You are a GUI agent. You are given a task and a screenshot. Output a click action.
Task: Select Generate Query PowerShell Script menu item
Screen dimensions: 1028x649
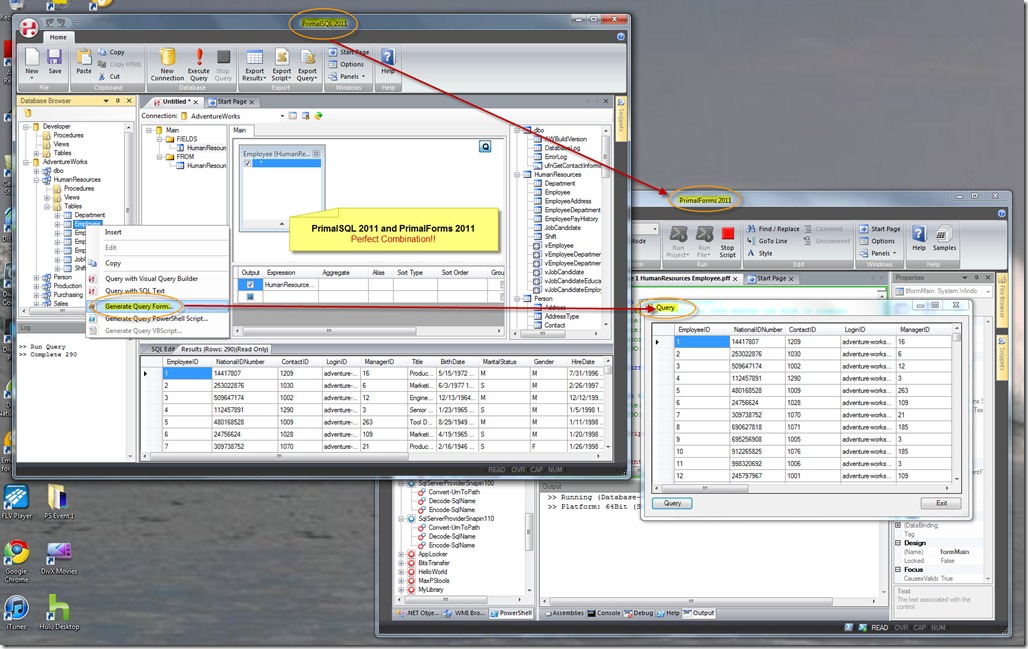[x=157, y=319]
